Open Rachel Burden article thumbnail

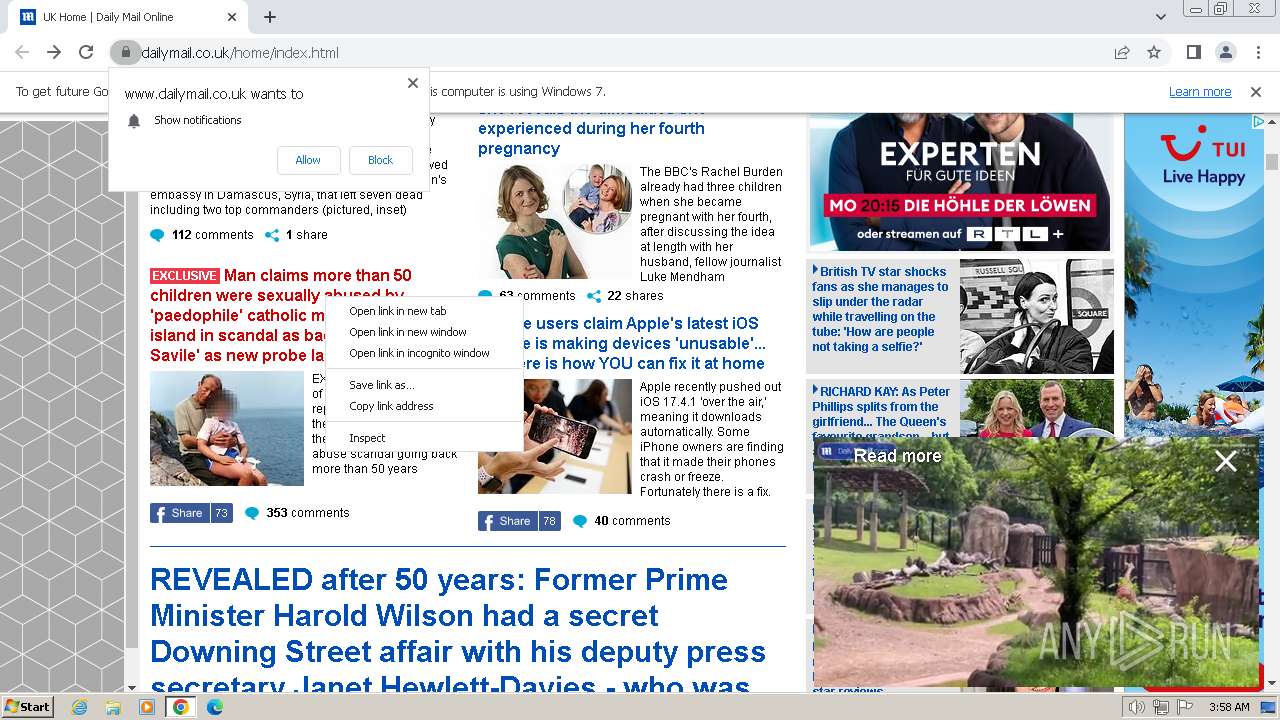point(555,221)
